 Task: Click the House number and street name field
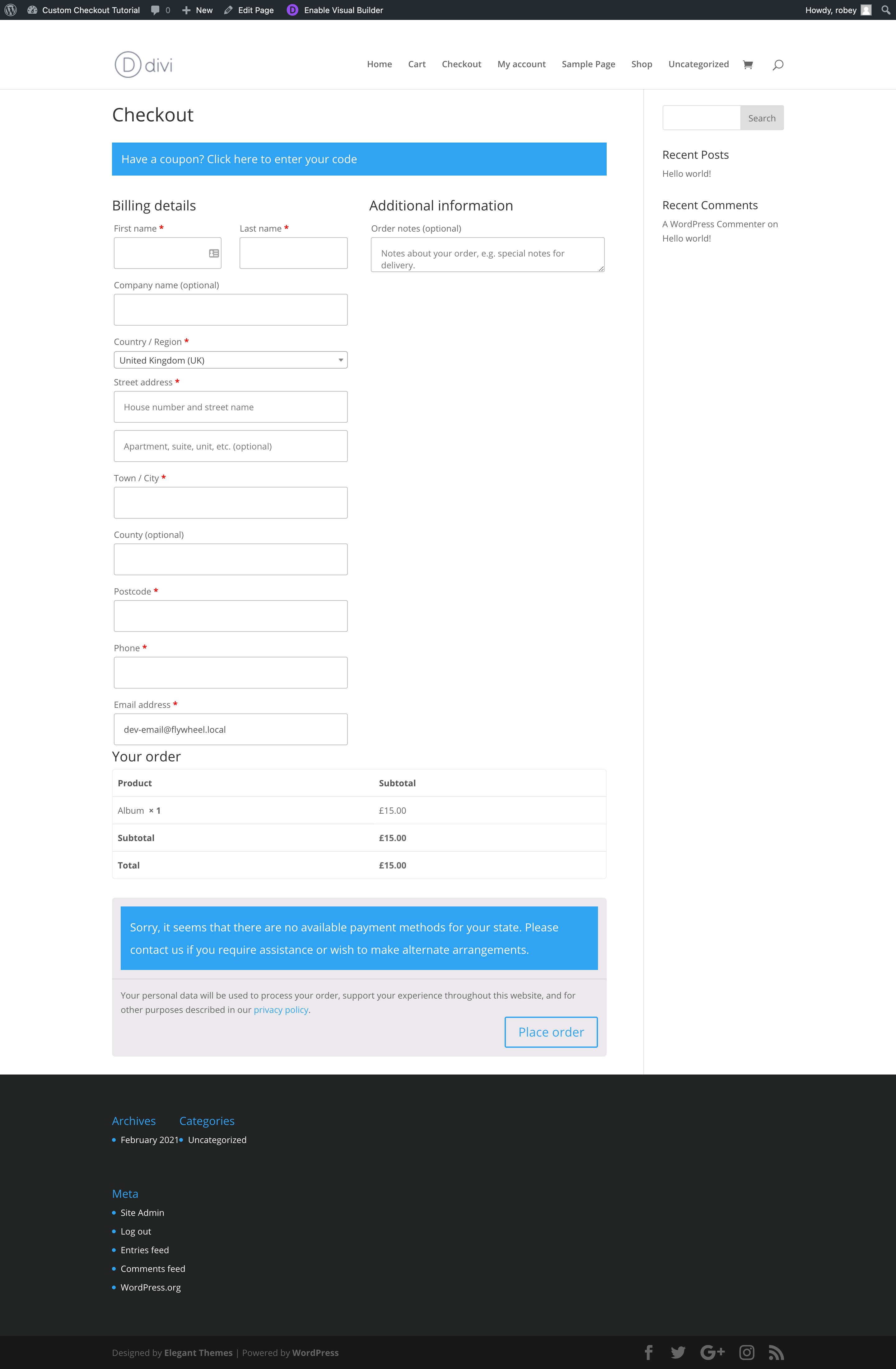231,407
